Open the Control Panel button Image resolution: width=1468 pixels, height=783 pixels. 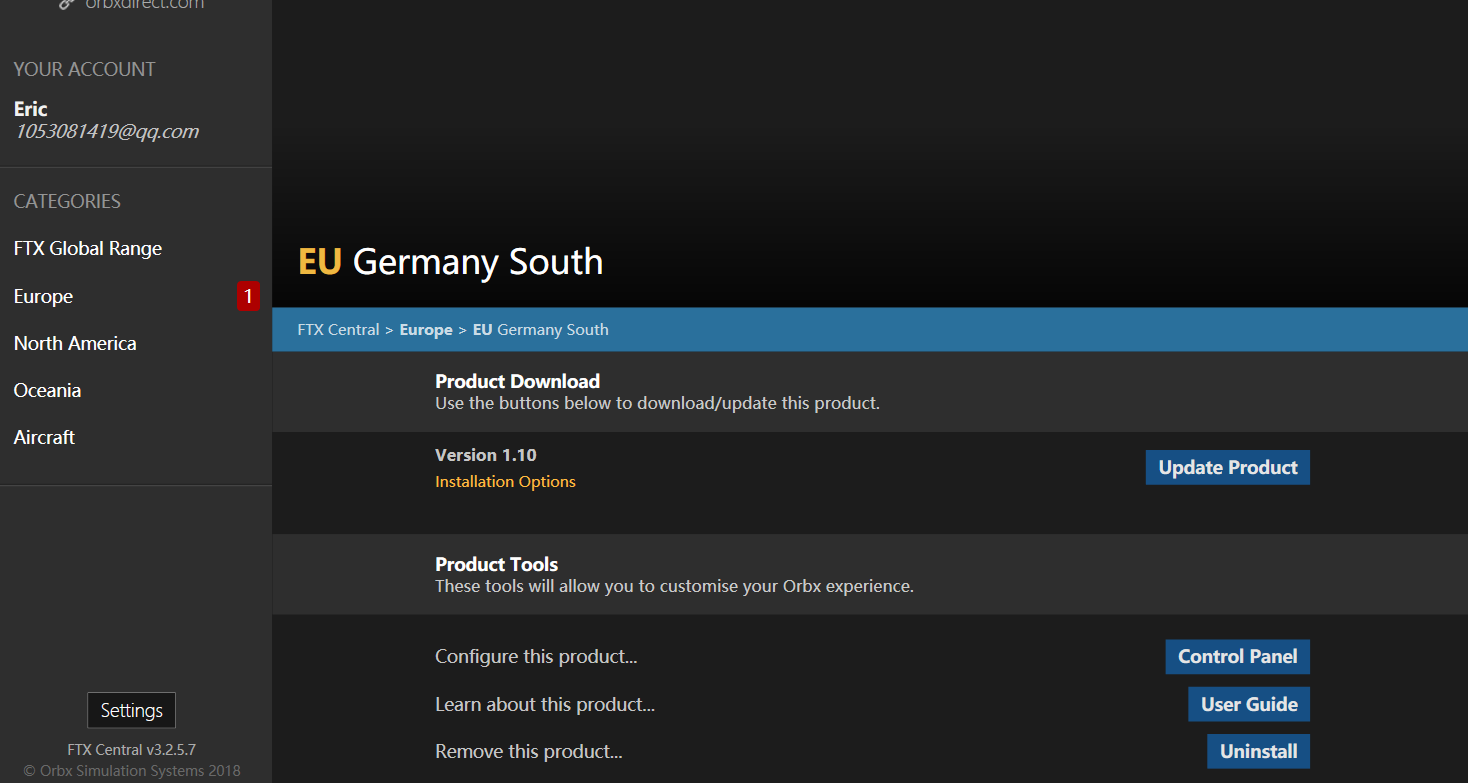[x=1238, y=656]
